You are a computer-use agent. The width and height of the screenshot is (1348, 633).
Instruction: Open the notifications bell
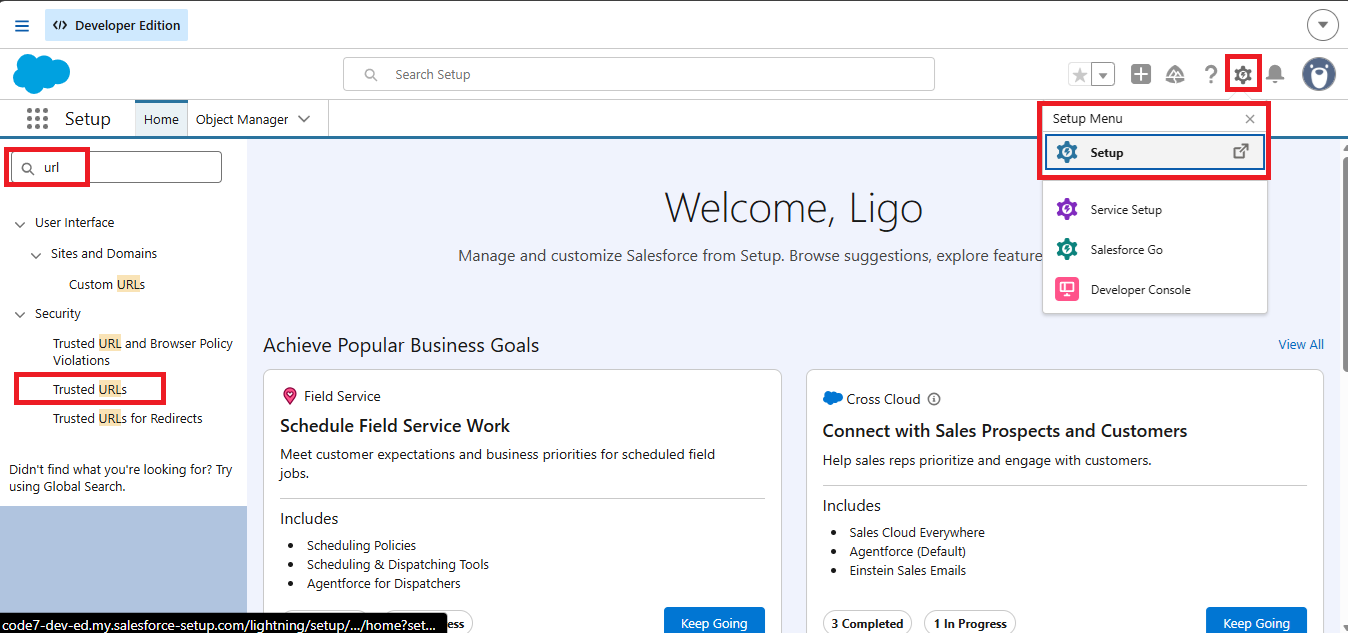click(1275, 74)
